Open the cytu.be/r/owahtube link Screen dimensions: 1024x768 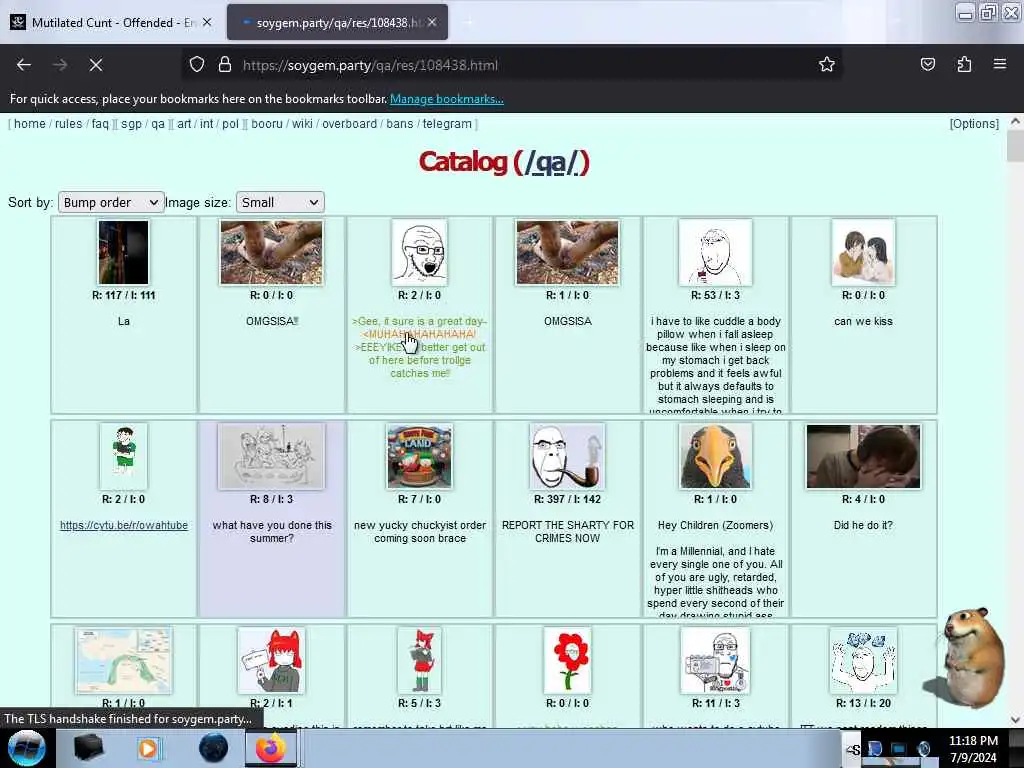(x=124, y=525)
